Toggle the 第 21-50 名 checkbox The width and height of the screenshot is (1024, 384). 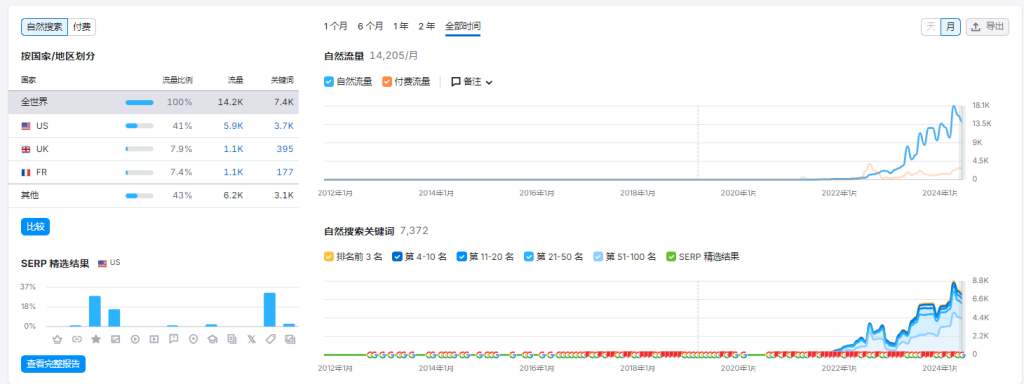529,257
